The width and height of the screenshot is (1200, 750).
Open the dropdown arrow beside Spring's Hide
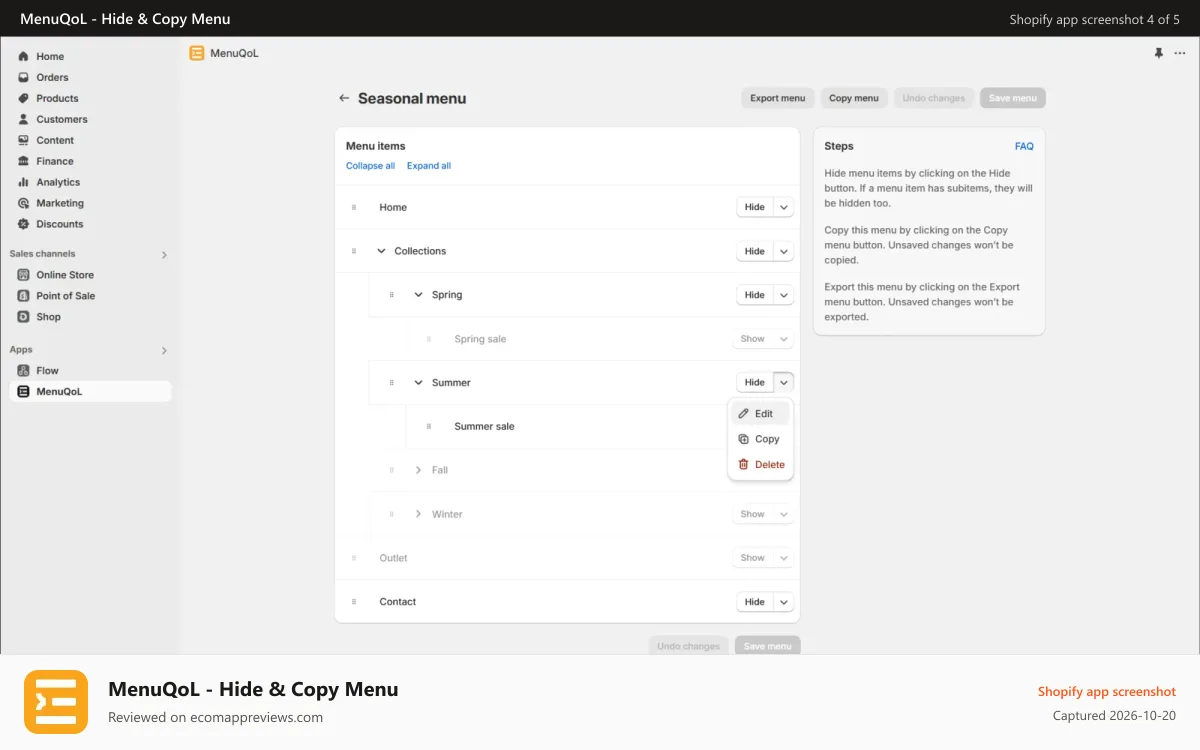[784, 295]
